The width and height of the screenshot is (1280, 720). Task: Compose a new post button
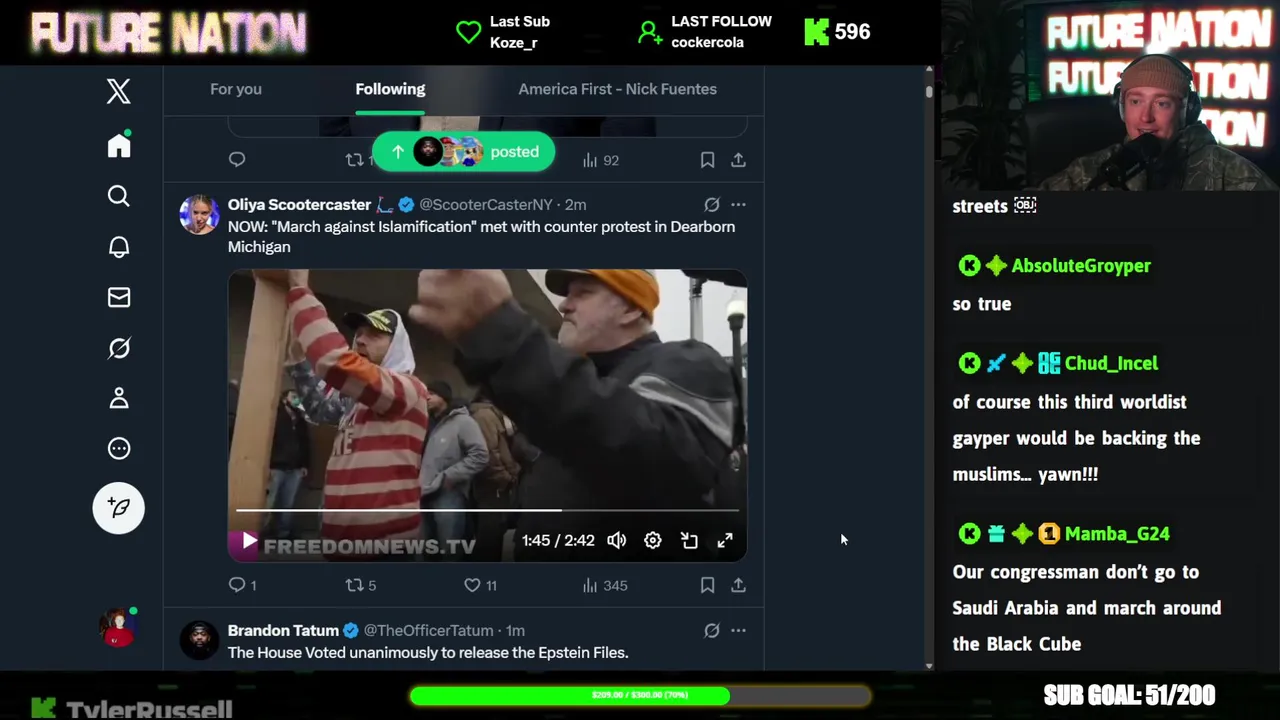[x=119, y=507]
